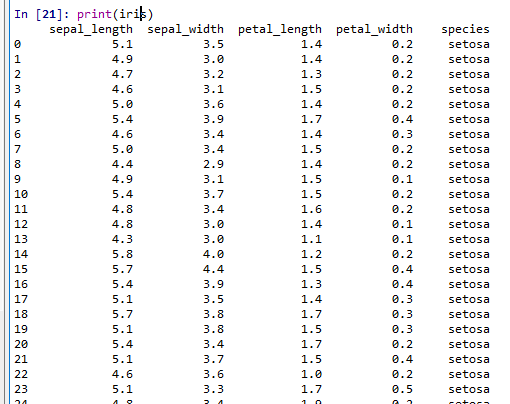This screenshot has height=404, width=510.
Task: Click petal_length value 1.6 in row 11
Action: pos(311,209)
